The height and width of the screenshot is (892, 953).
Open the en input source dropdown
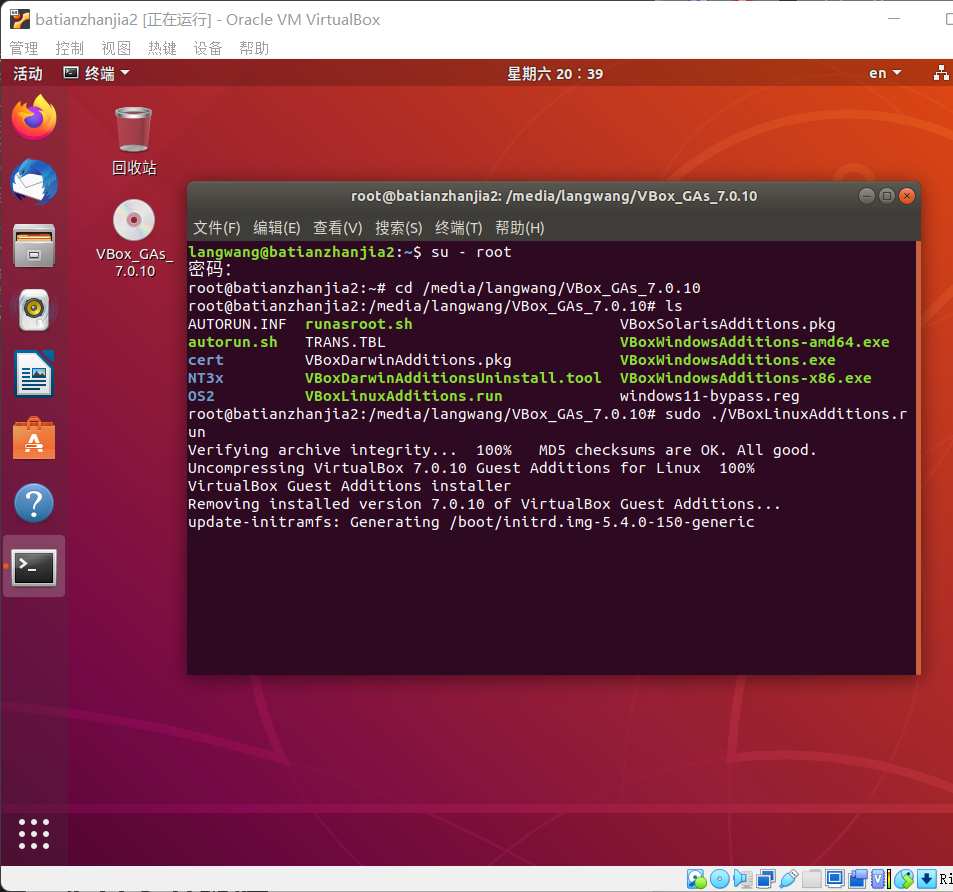[x=885, y=74]
